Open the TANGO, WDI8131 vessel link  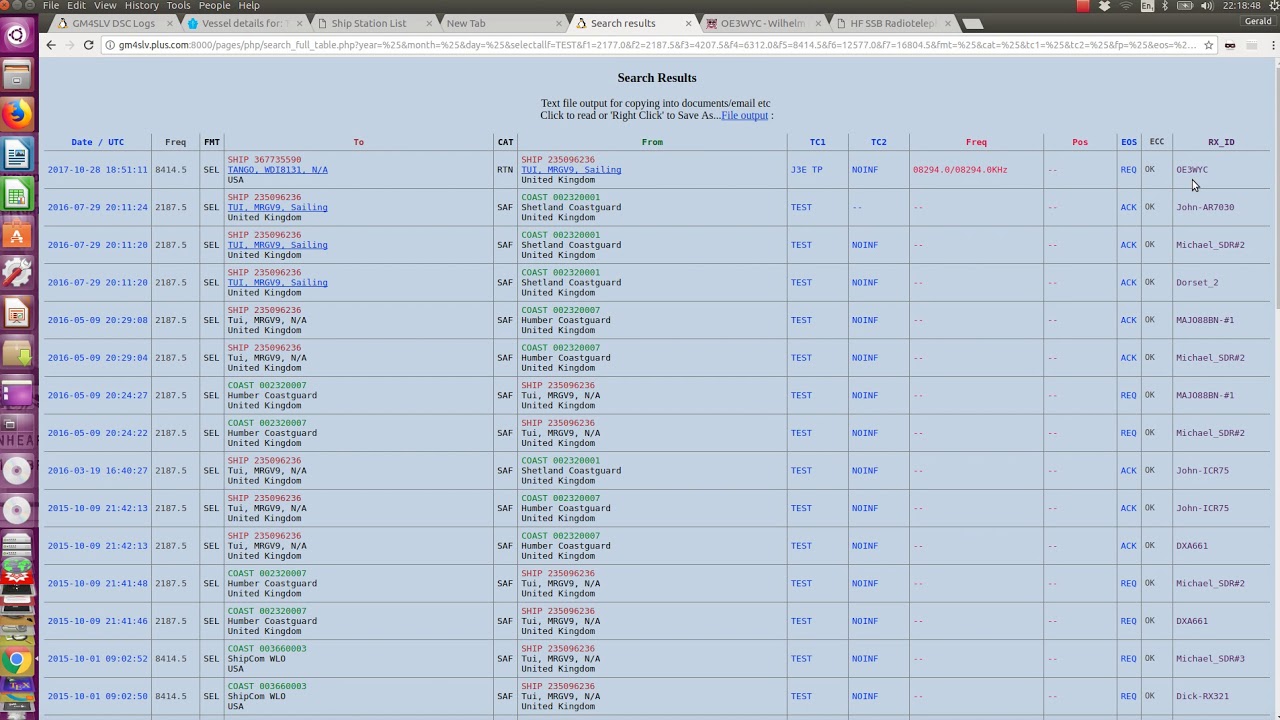click(277, 170)
